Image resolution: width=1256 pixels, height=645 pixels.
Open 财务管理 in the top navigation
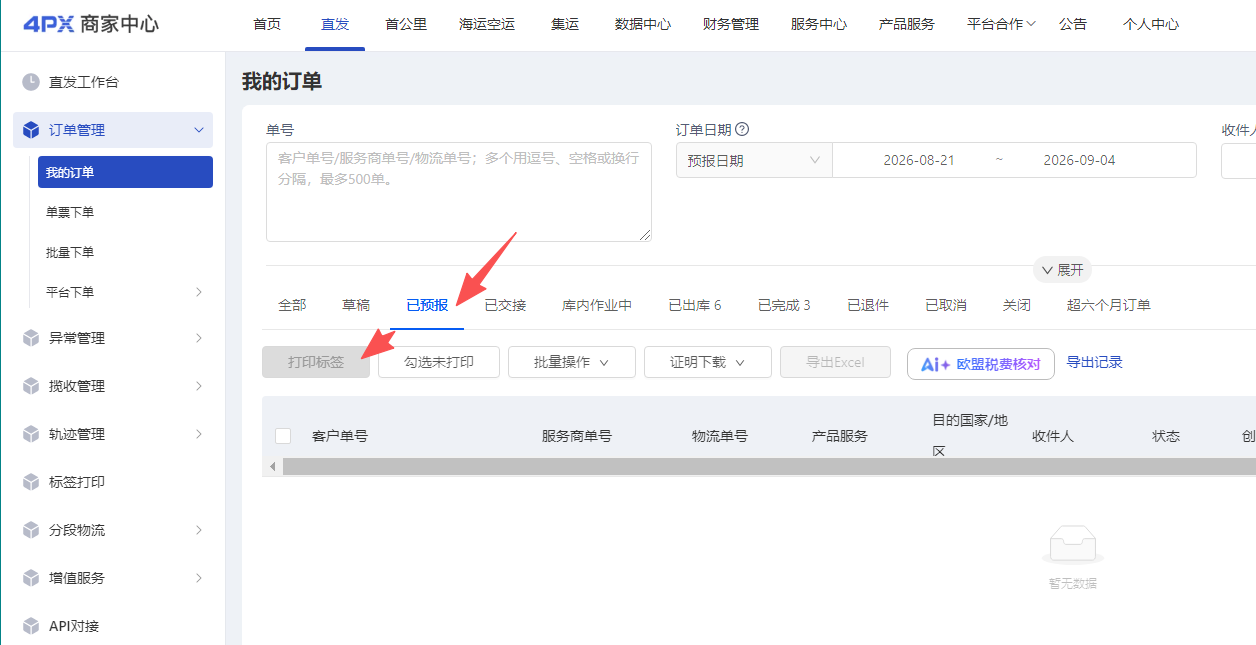pos(731,24)
